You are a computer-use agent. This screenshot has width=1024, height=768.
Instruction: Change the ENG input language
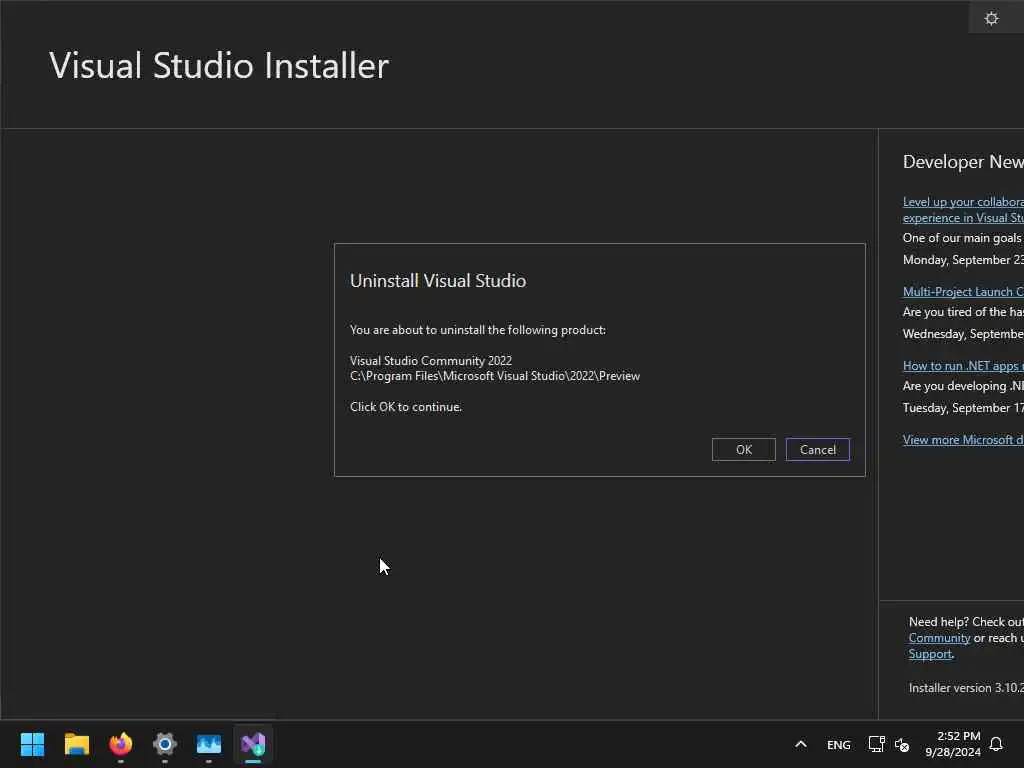point(839,744)
